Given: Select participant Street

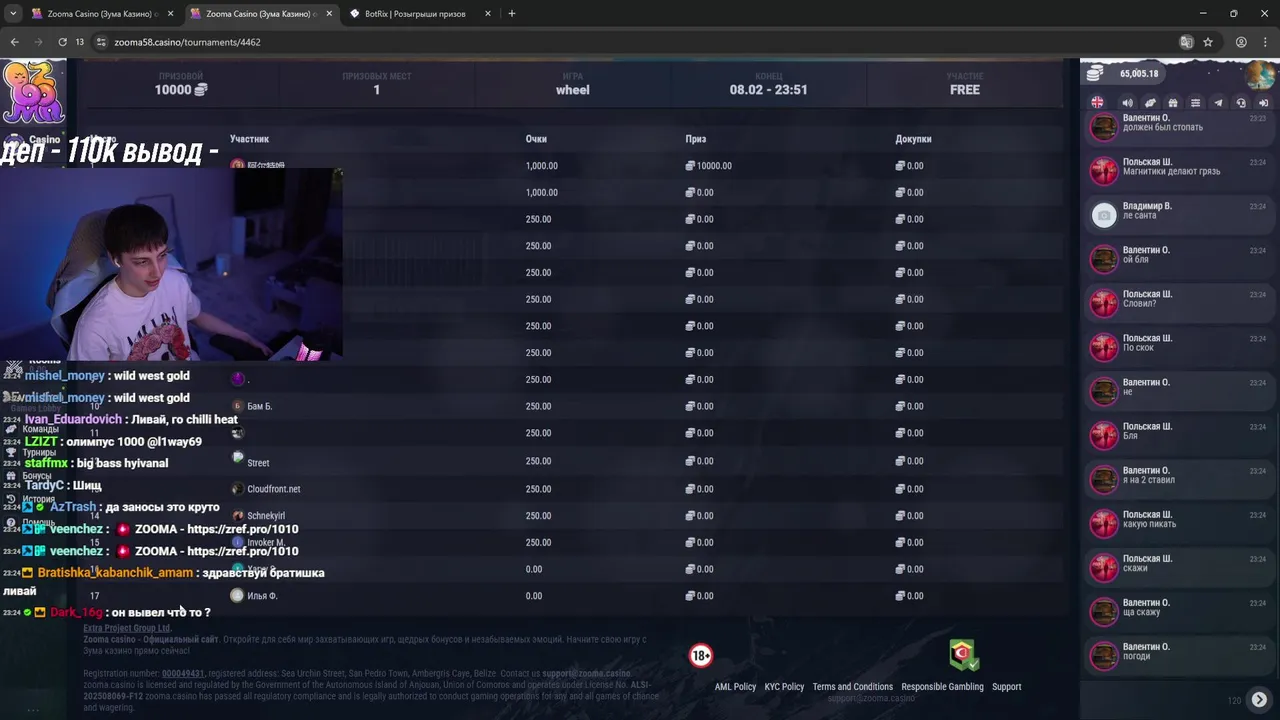Looking at the screenshot, I should tap(258, 463).
